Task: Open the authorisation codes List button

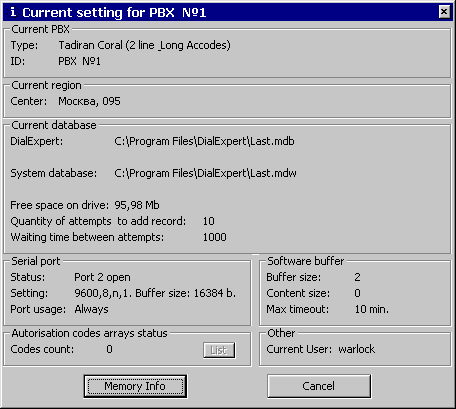Action: (x=219, y=350)
